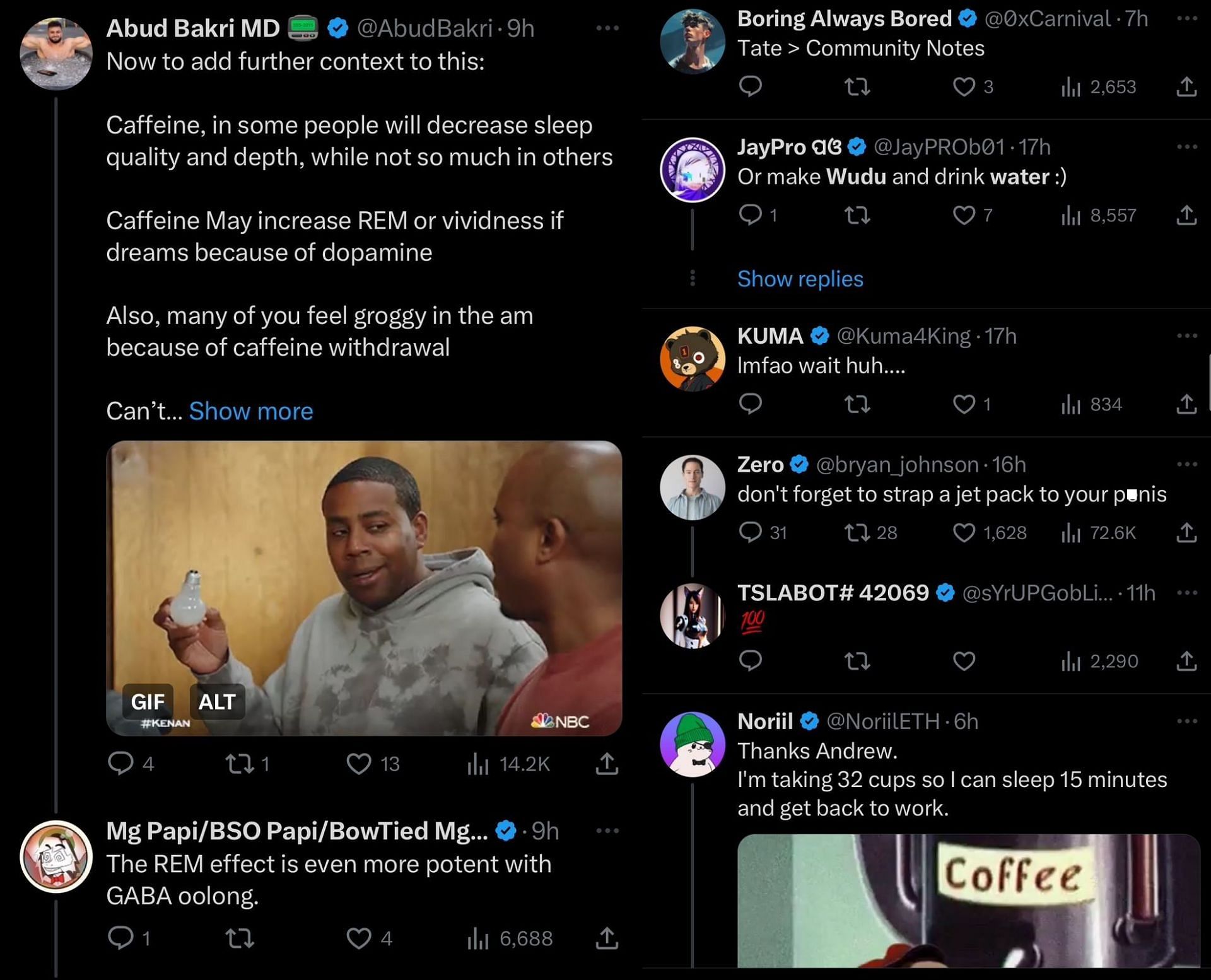Reply to Mg Papi's GABA oolong tweet
1211x980 pixels.
120,938
